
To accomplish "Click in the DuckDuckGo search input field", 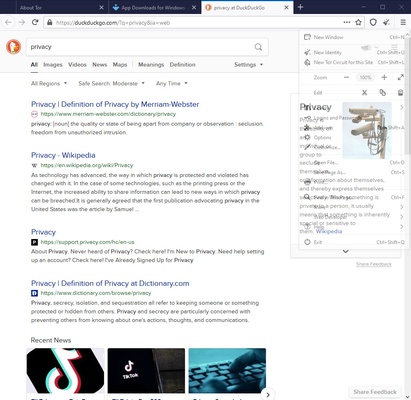I will click(140, 47).
